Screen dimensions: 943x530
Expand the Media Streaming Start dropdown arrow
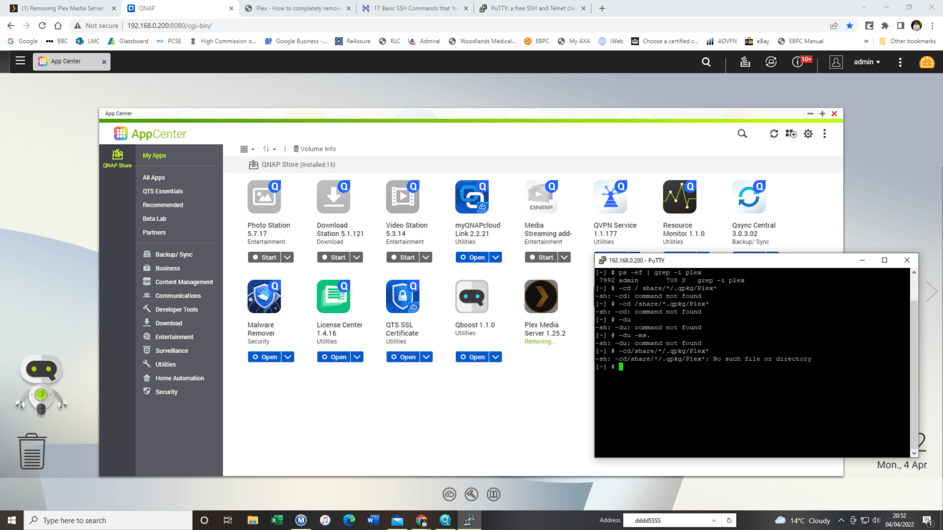(564, 257)
